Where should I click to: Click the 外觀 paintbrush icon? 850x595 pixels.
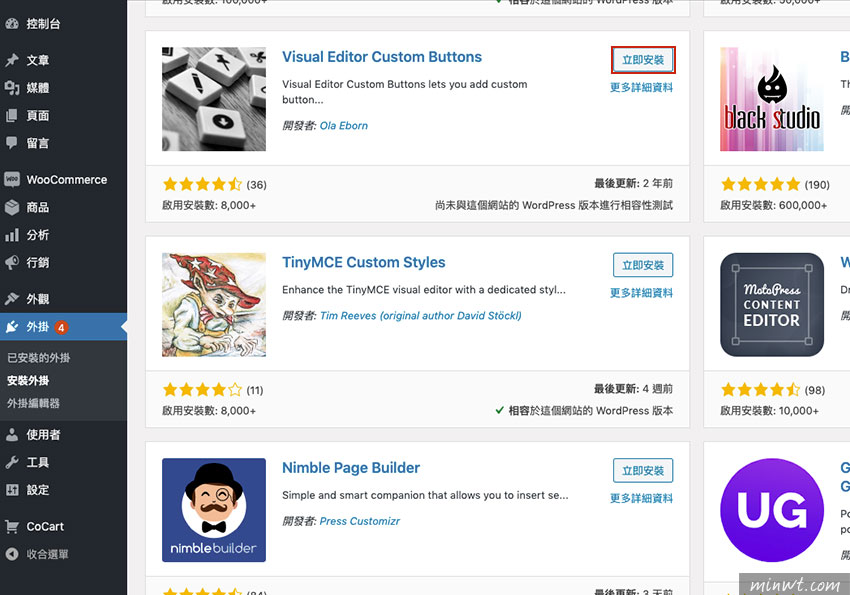point(12,299)
